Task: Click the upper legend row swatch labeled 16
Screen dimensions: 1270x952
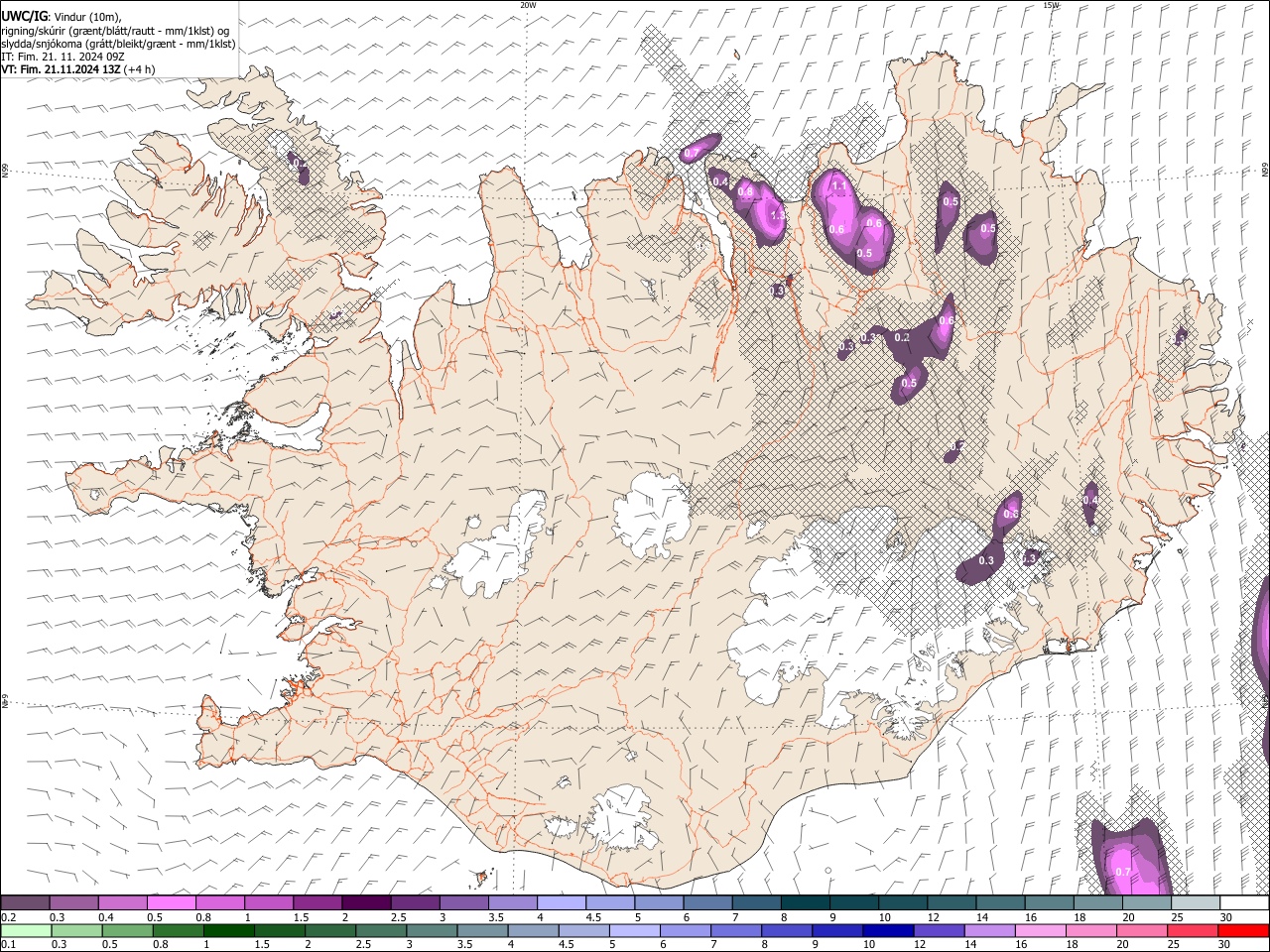Action: click(1050, 902)
